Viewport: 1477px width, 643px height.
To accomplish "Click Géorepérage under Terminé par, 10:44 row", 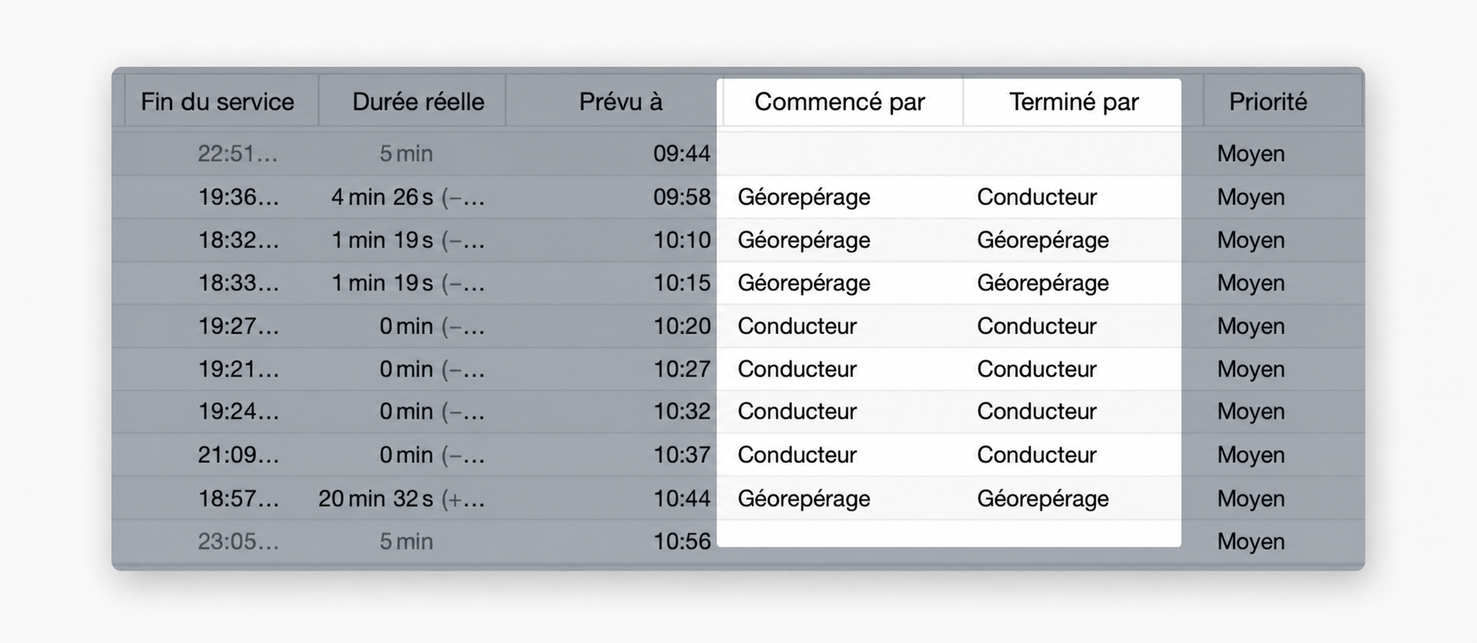I will click(x=1043, y=498).
